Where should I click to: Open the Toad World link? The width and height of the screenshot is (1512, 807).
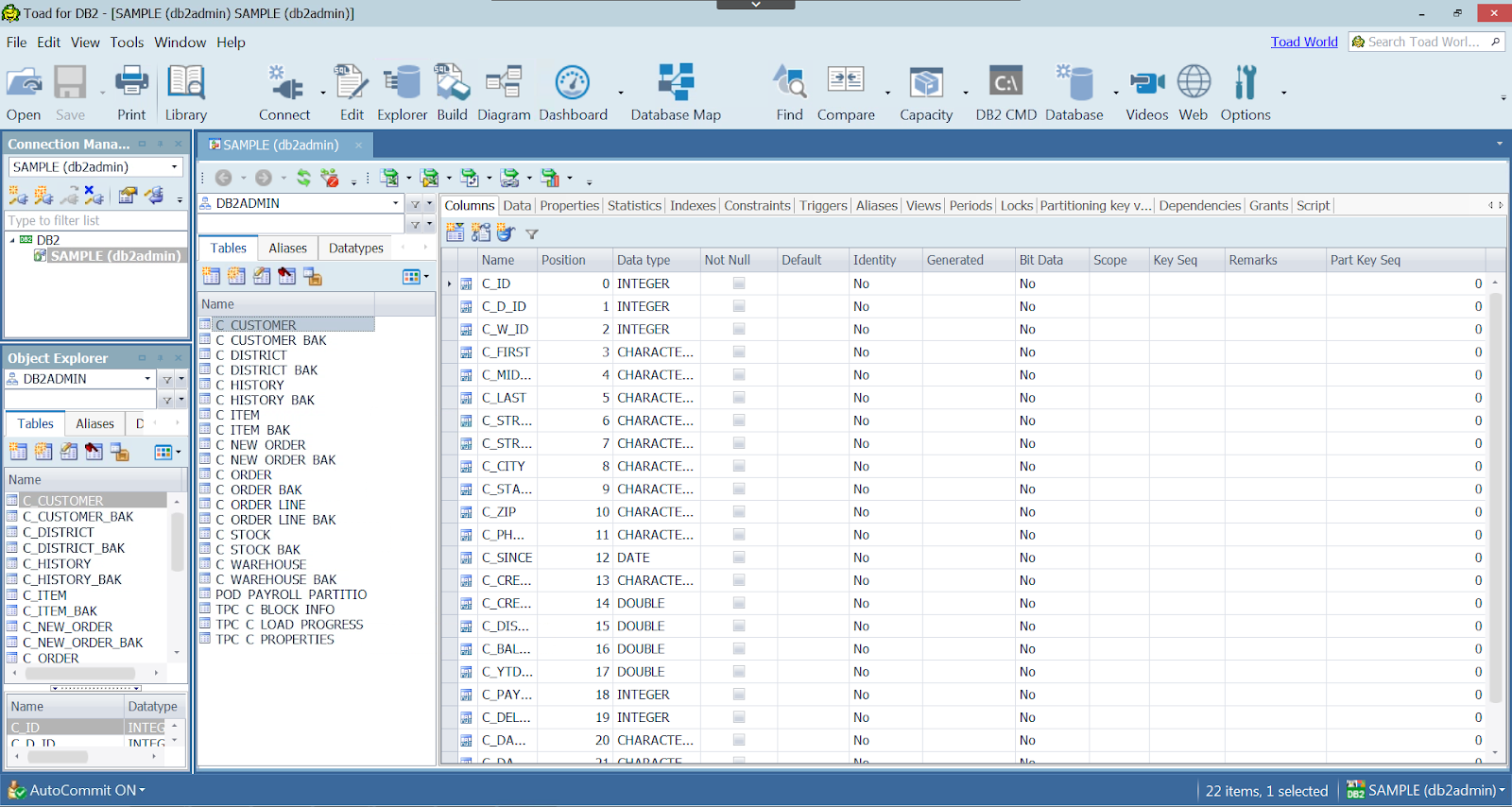tap(1304, 42)
